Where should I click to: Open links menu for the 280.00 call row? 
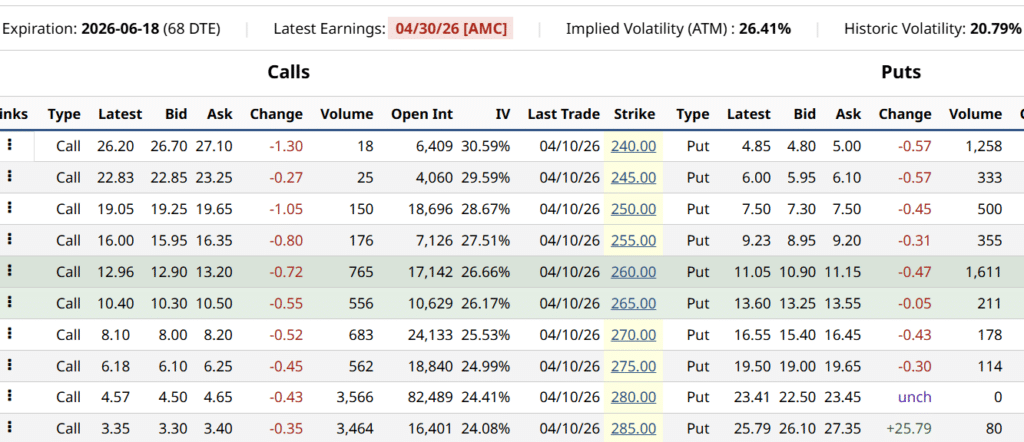point(9,397)
